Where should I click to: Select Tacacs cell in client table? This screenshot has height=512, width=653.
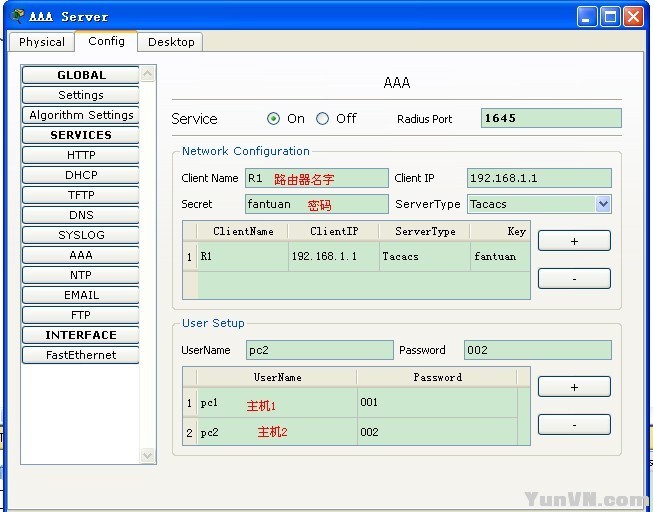(425, 256)
